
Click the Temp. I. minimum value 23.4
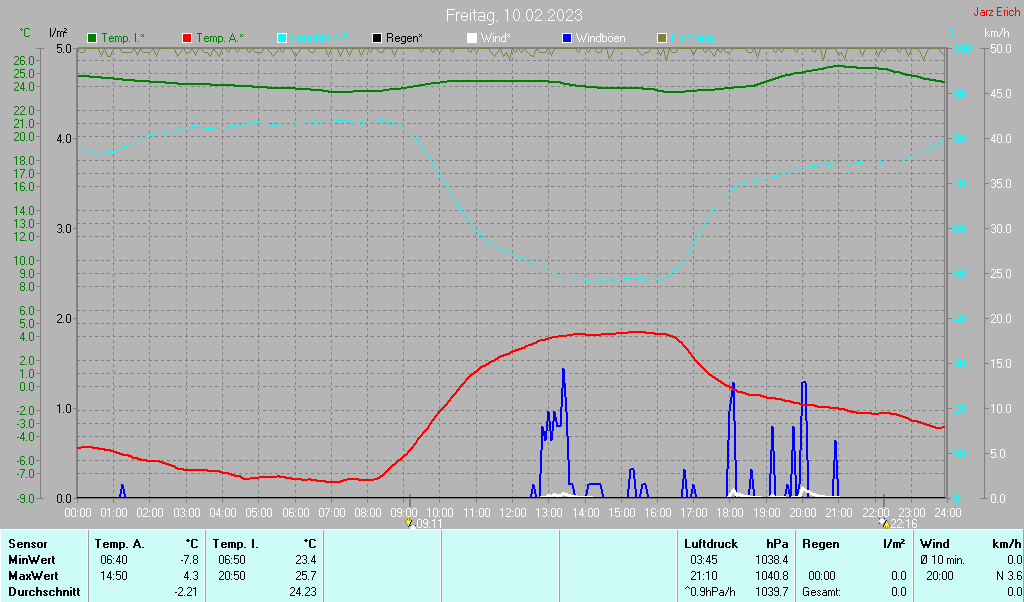pyautogui.click(x=306, y=560)
